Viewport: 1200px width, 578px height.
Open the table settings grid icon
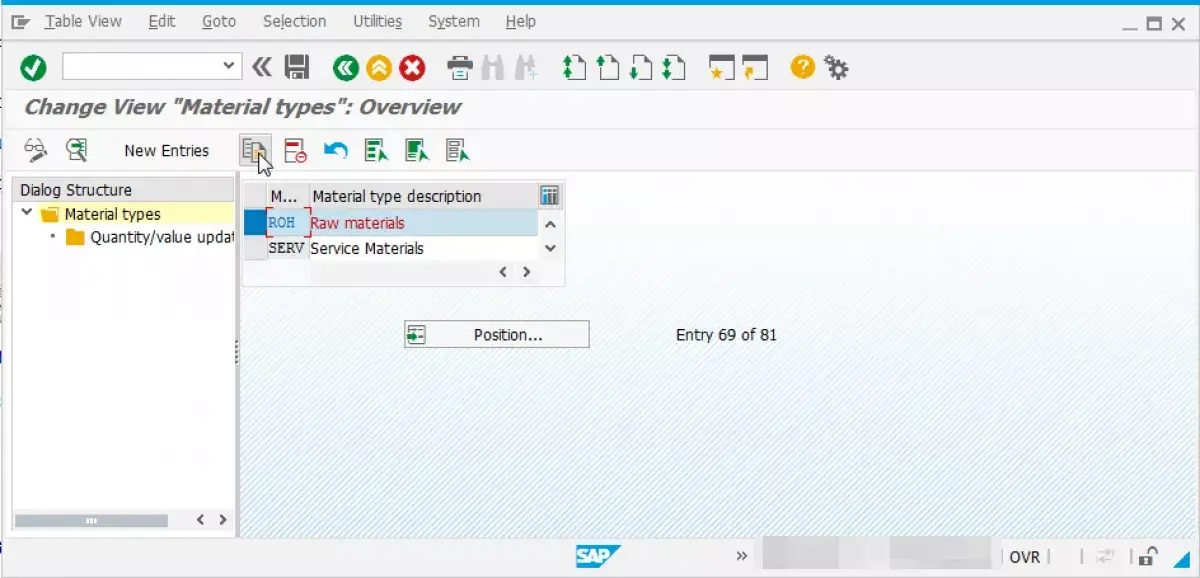click(549, 195)
